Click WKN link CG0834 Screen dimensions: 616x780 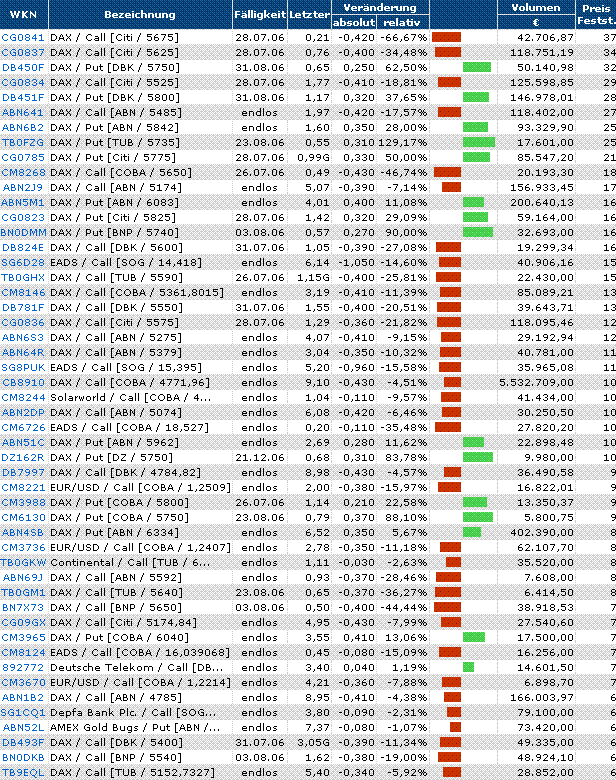pyautogui.click(x=23, y=83)
